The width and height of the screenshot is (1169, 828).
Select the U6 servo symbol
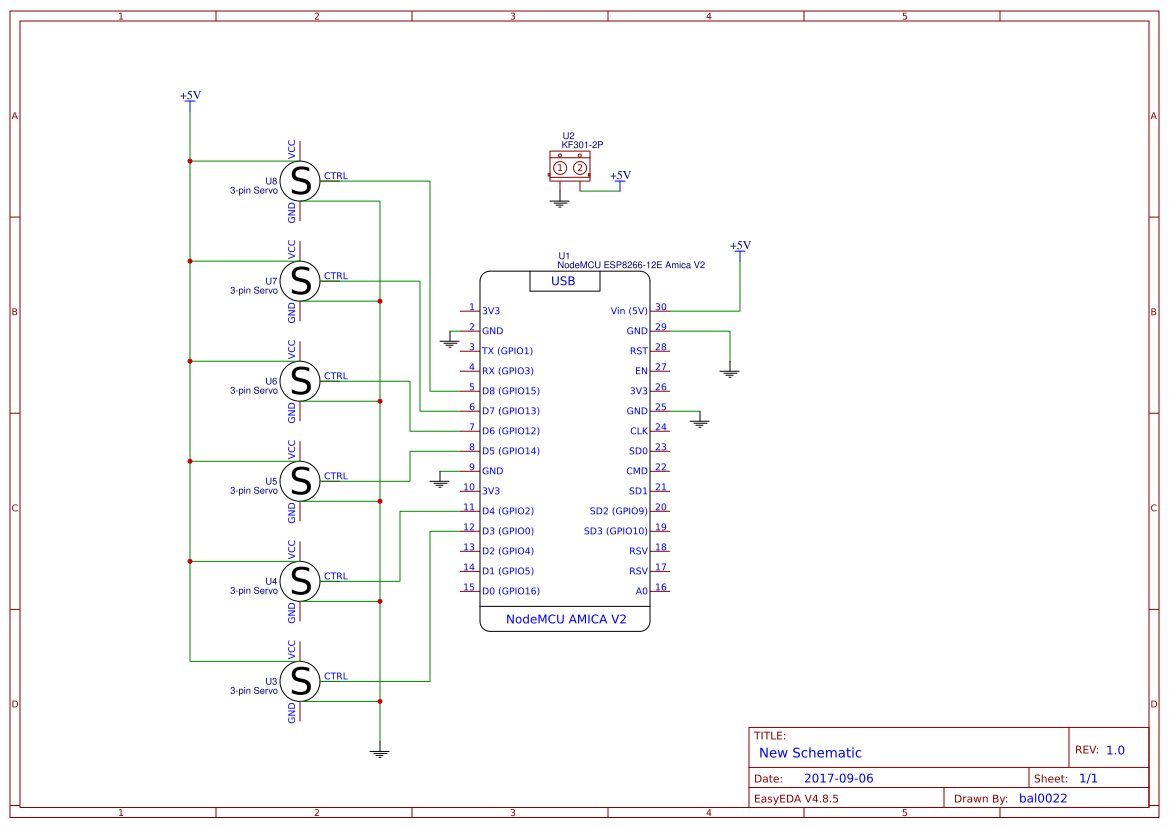(300, 381)
